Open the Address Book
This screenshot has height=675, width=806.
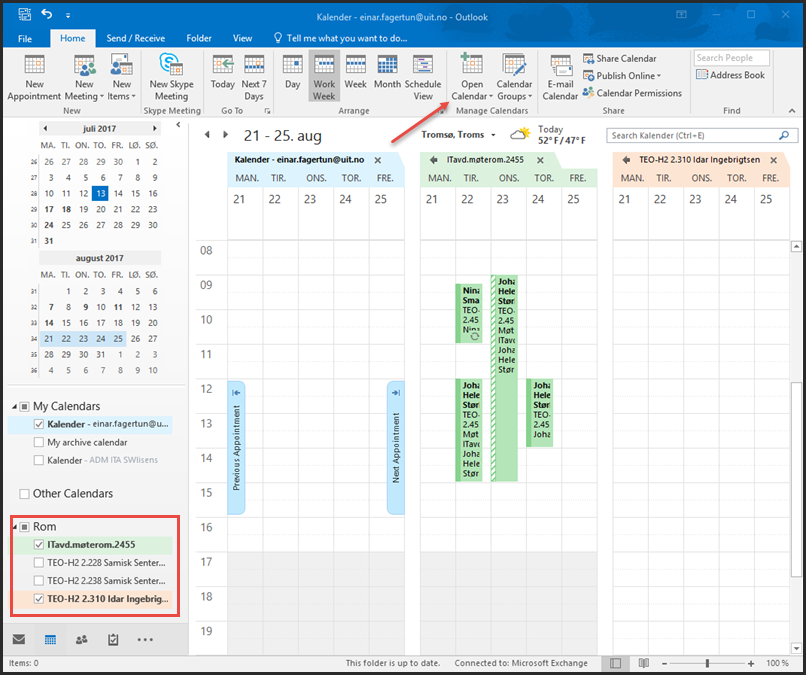(730, 75)
